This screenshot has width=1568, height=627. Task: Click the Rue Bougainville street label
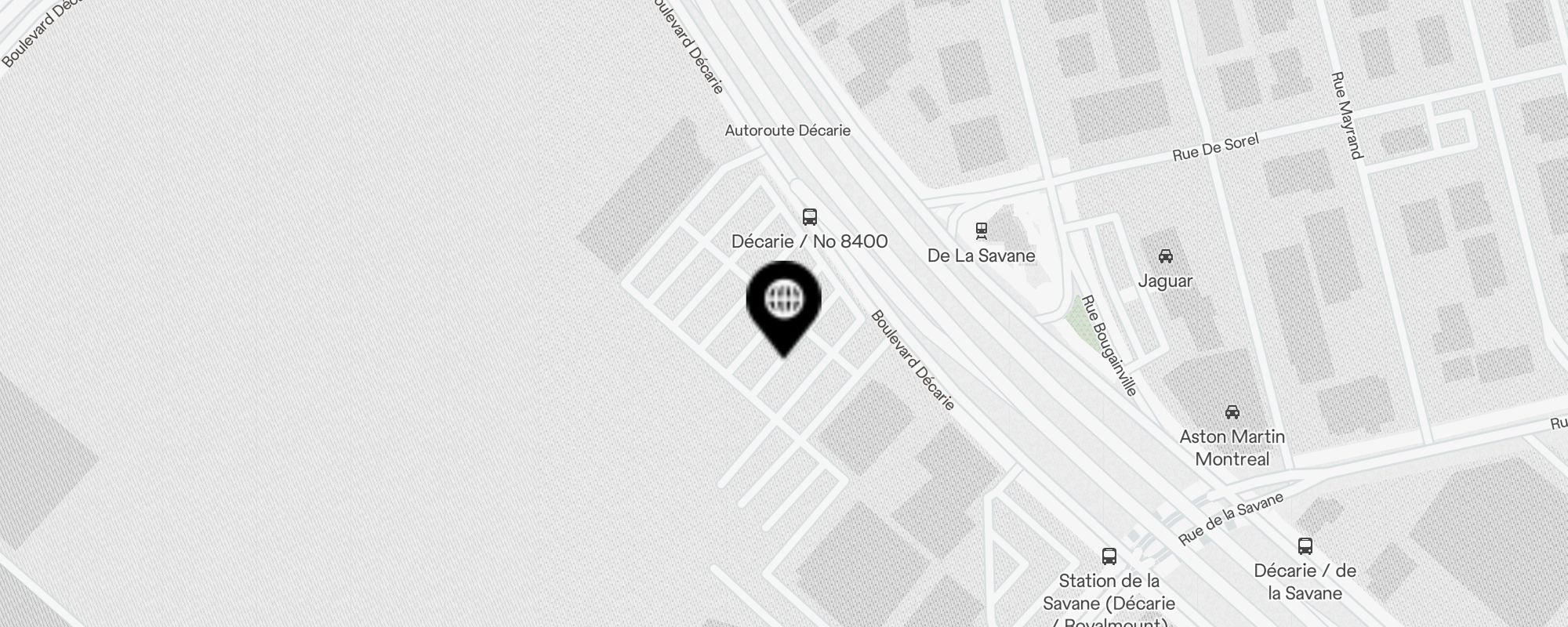[1109, 345]
